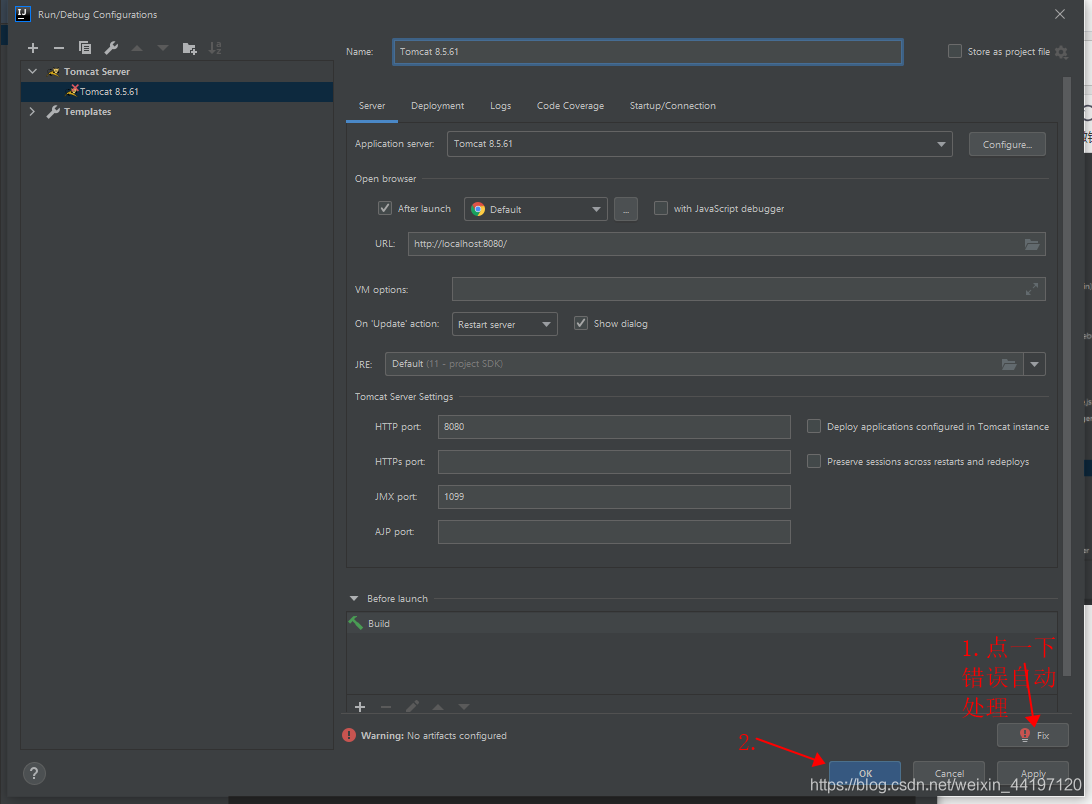Expand the Templates tree node
Viewport: 1092px width, 804px height.
click(x=32, y=112)
